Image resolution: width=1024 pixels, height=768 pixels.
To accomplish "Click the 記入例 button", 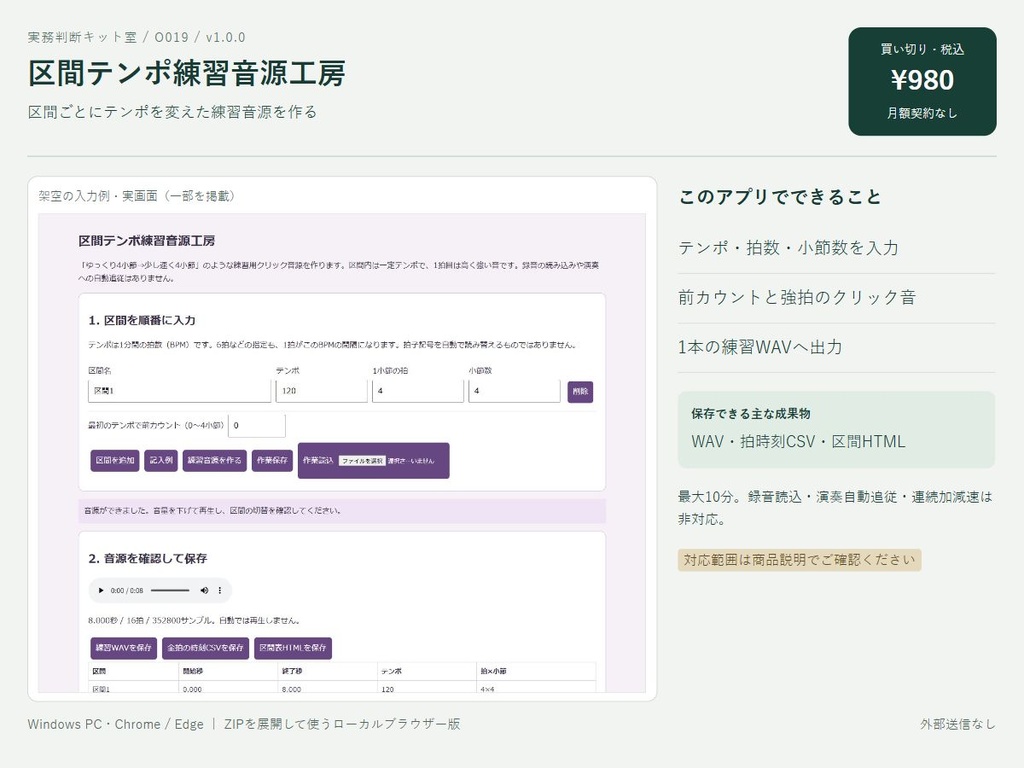I will pyautogui.click(x=161, y=460).
